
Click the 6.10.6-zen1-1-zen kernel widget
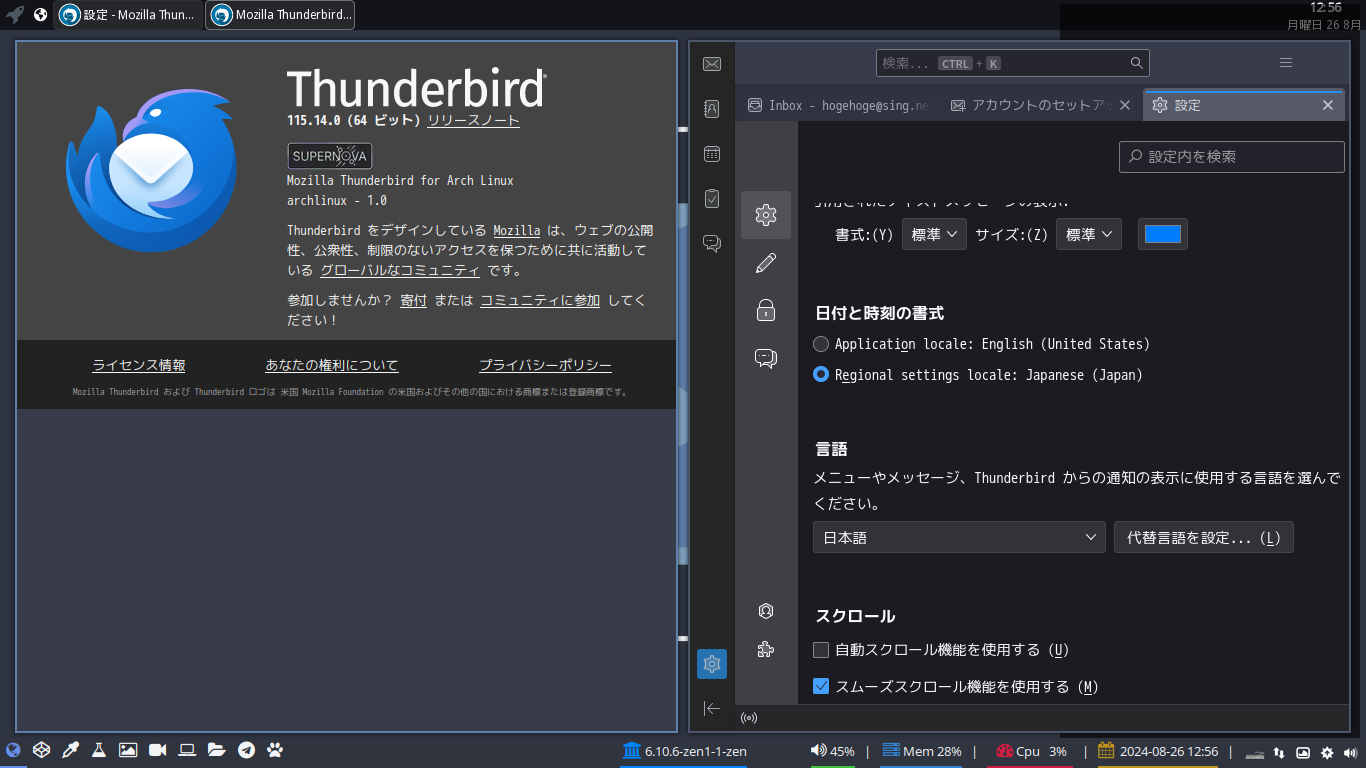click(685, 752)
